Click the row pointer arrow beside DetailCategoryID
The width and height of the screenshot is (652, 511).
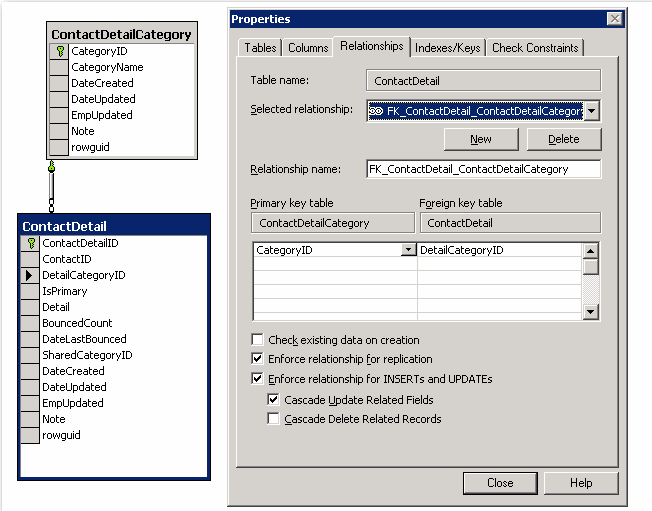(30, 275)
